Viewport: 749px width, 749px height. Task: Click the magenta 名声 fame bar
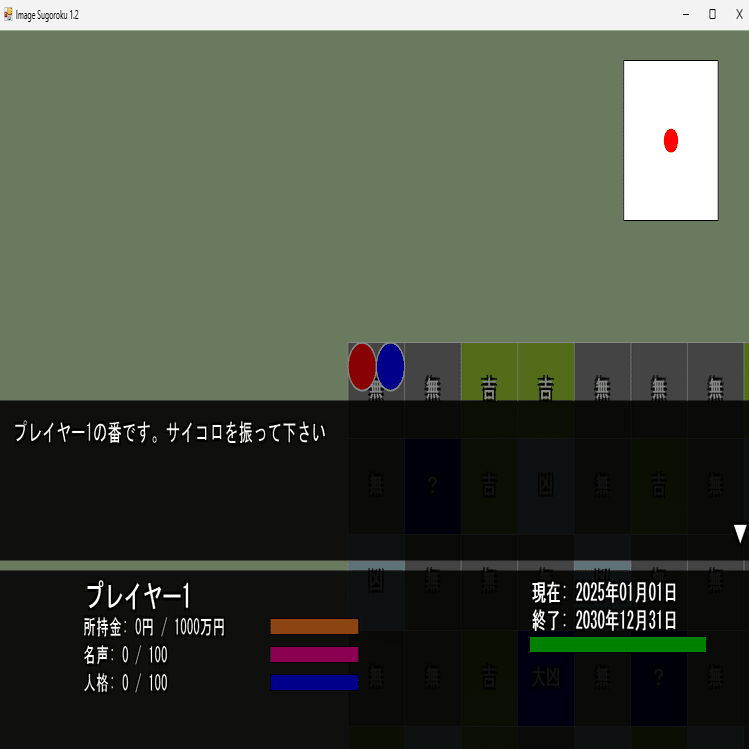tap(314, 654)
